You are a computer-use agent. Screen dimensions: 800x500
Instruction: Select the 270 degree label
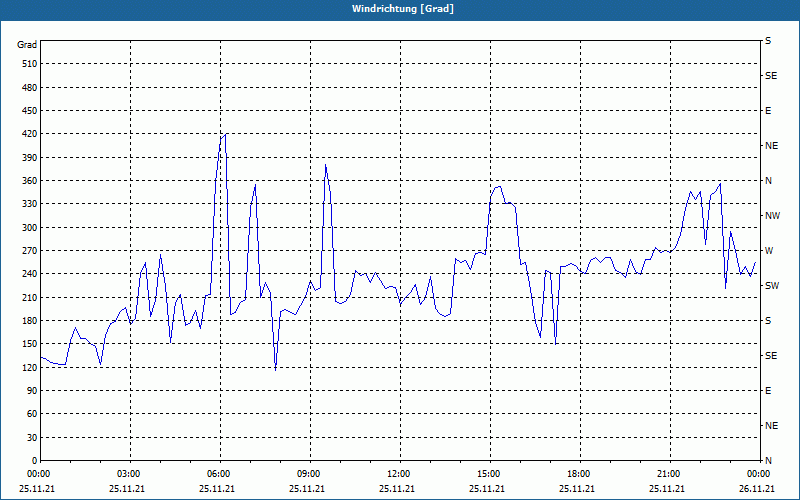[x=30, y=251]
